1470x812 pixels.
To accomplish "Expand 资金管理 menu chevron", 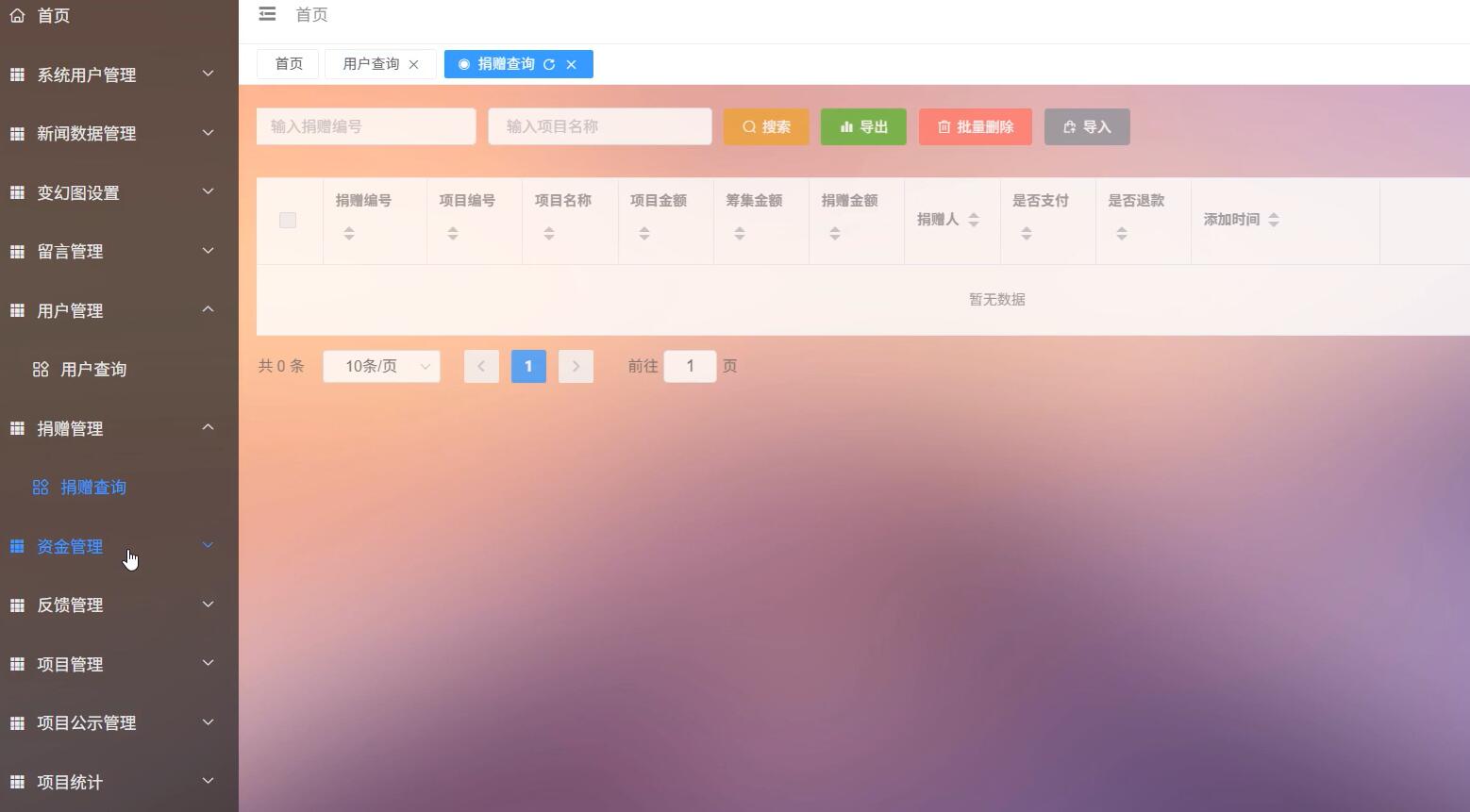I will (x=209, y=545).
